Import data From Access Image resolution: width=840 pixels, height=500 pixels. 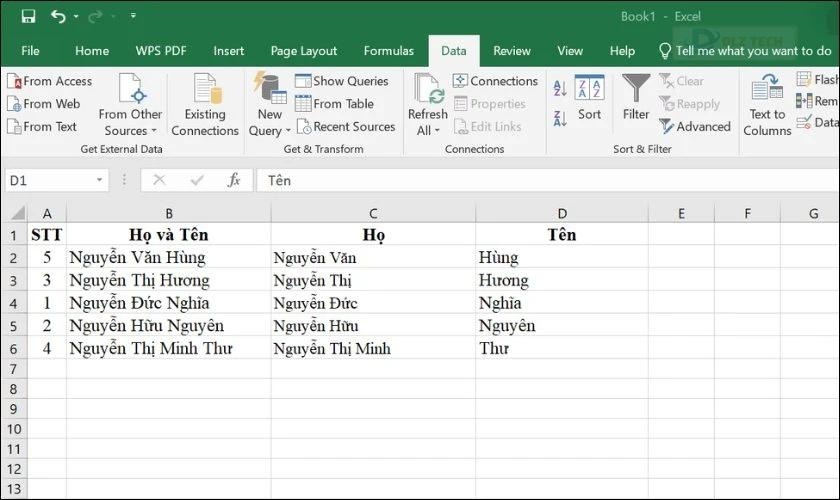pyautogui.click(x=49, y=81)
